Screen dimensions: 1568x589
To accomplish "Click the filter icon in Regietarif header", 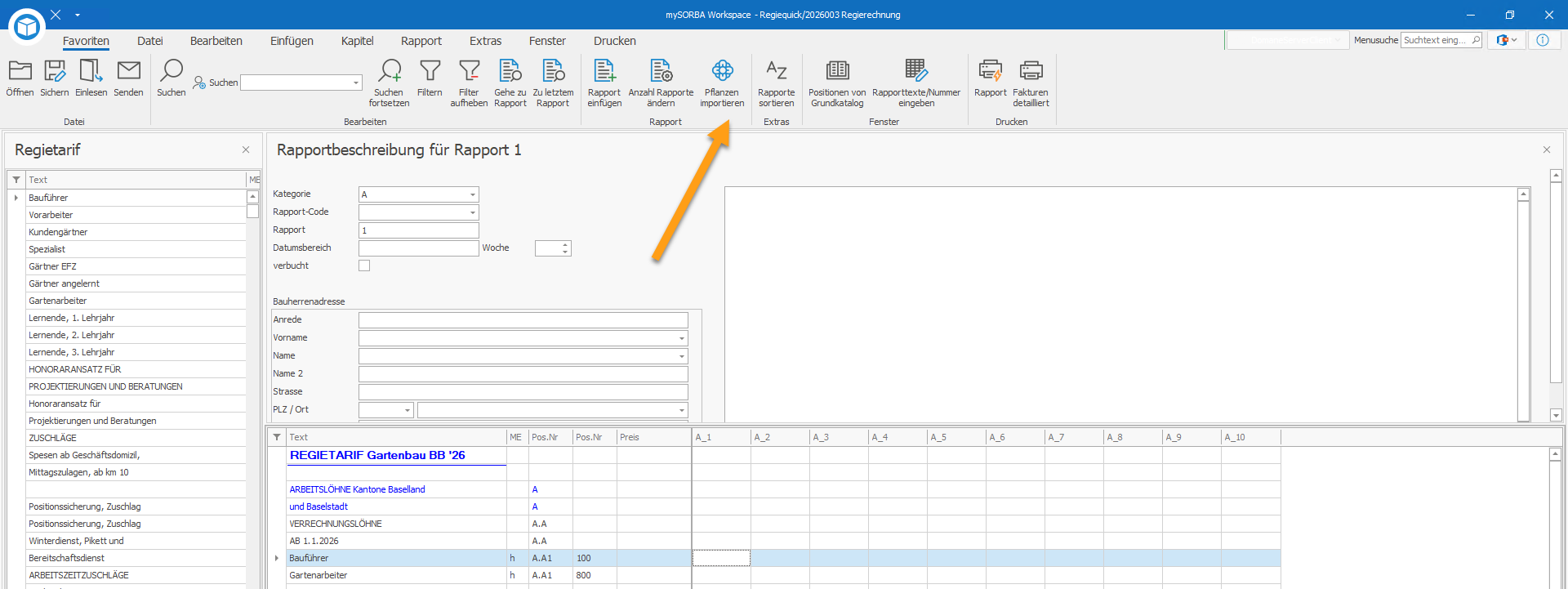I will tap(16, 180).
